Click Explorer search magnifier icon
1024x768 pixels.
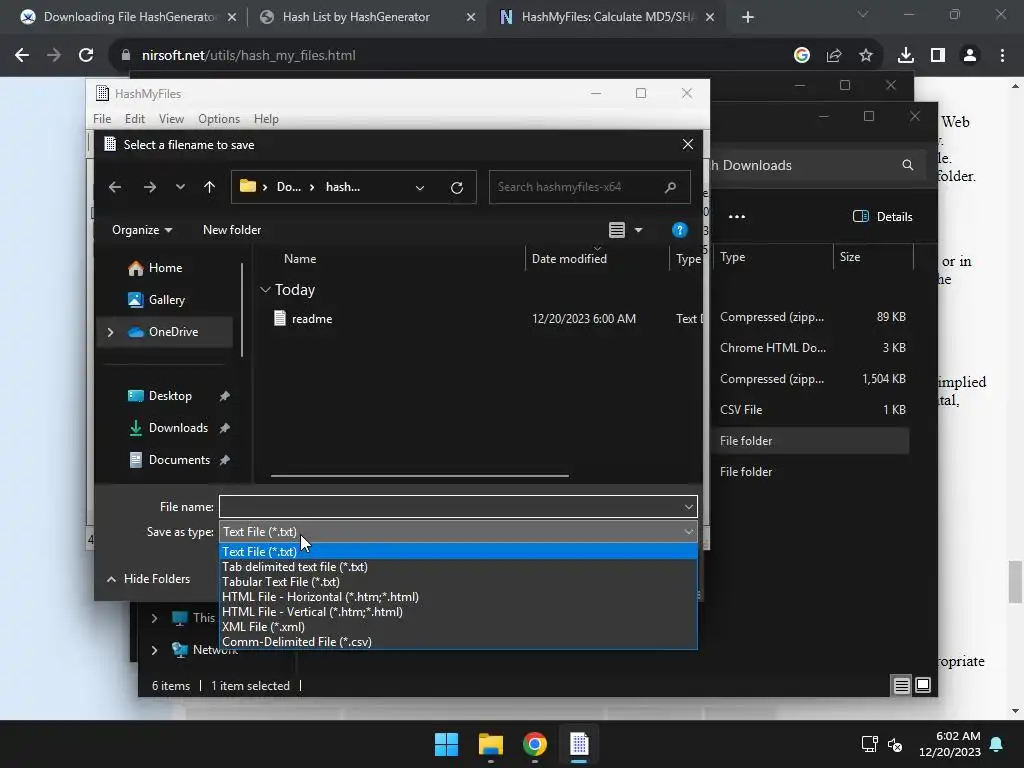click(x=908, y=165)
